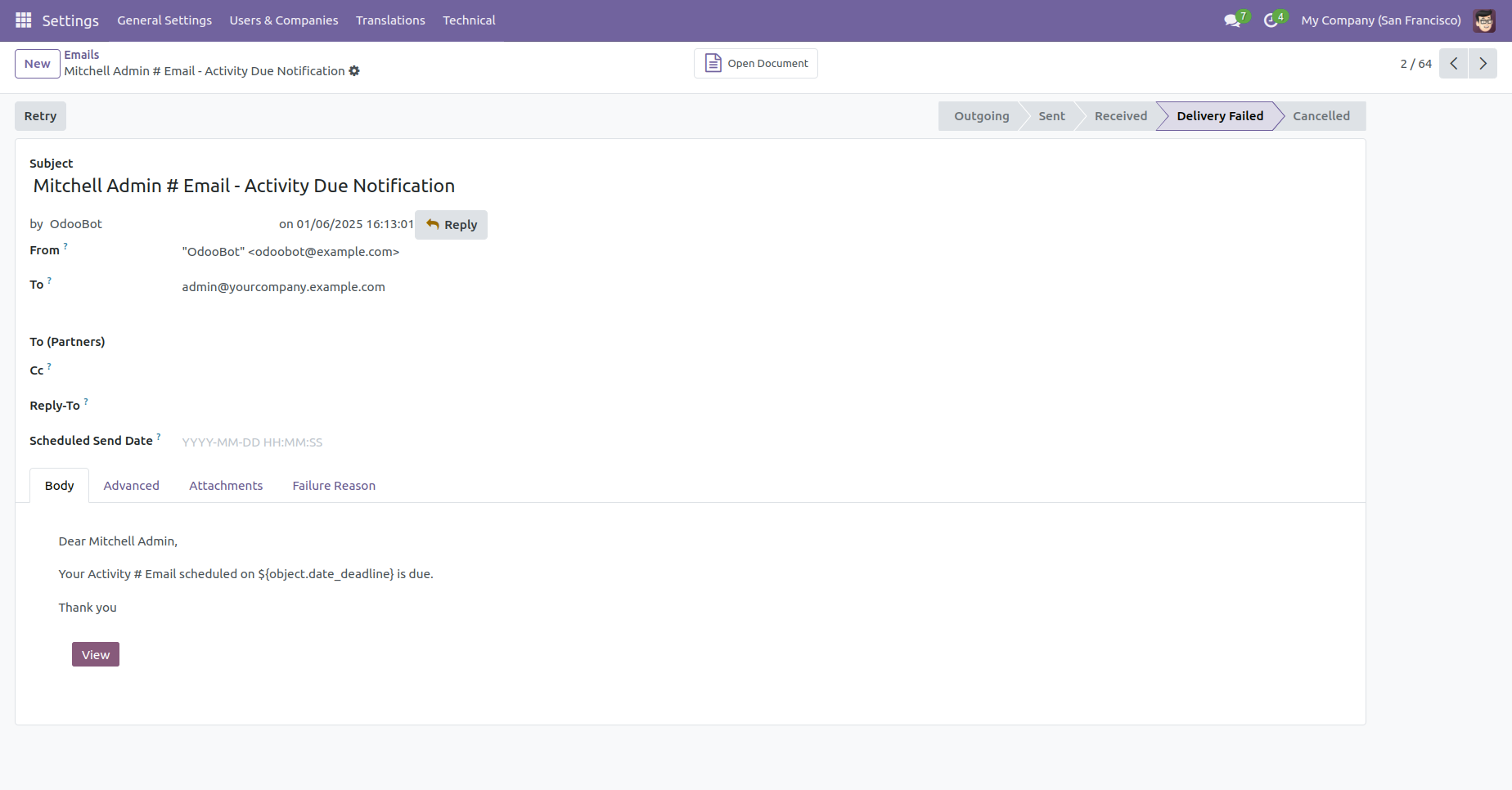Open the apps grid menu icon
Screen dimensions: 1512x790
point(24,20)
